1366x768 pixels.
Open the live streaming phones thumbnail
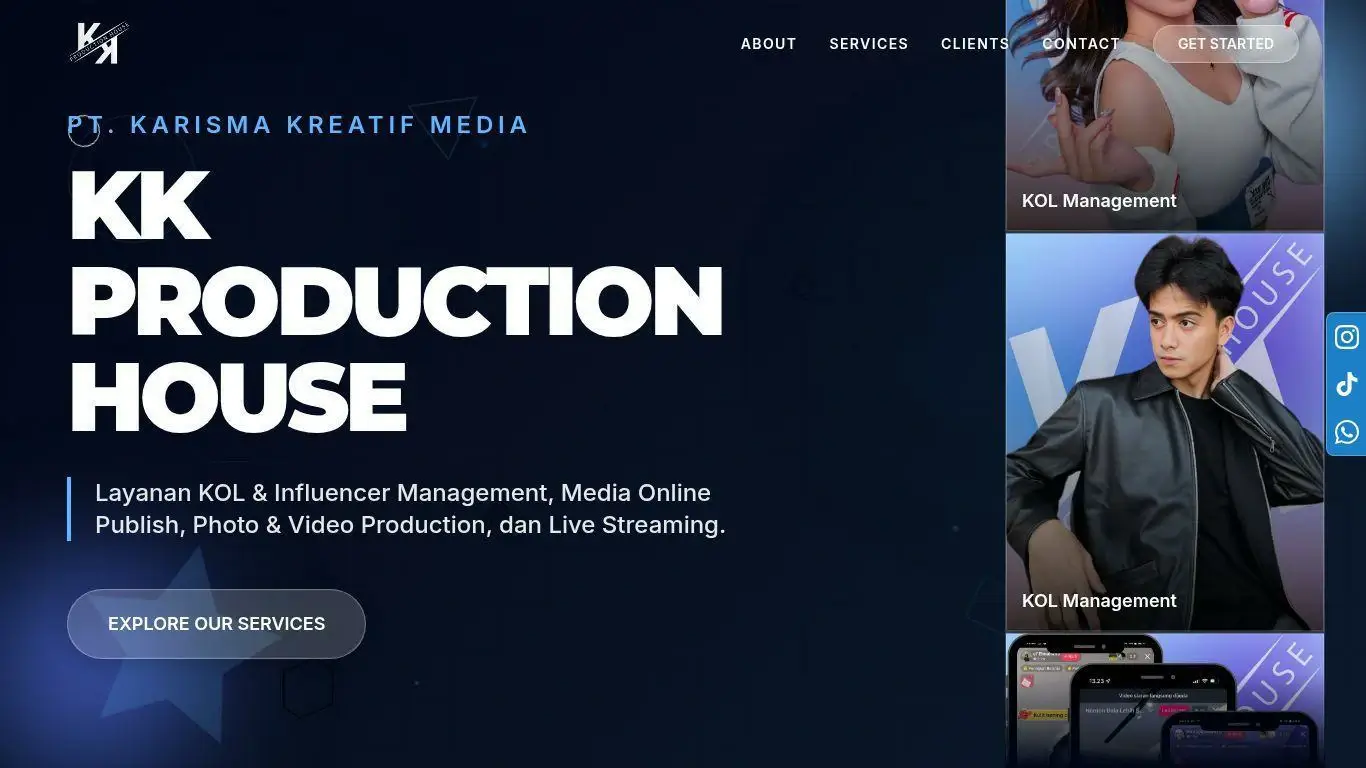point(1163,700)
